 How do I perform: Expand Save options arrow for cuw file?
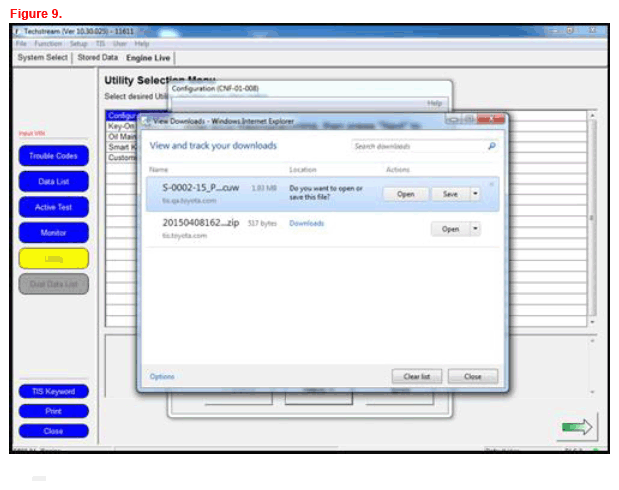475,194
